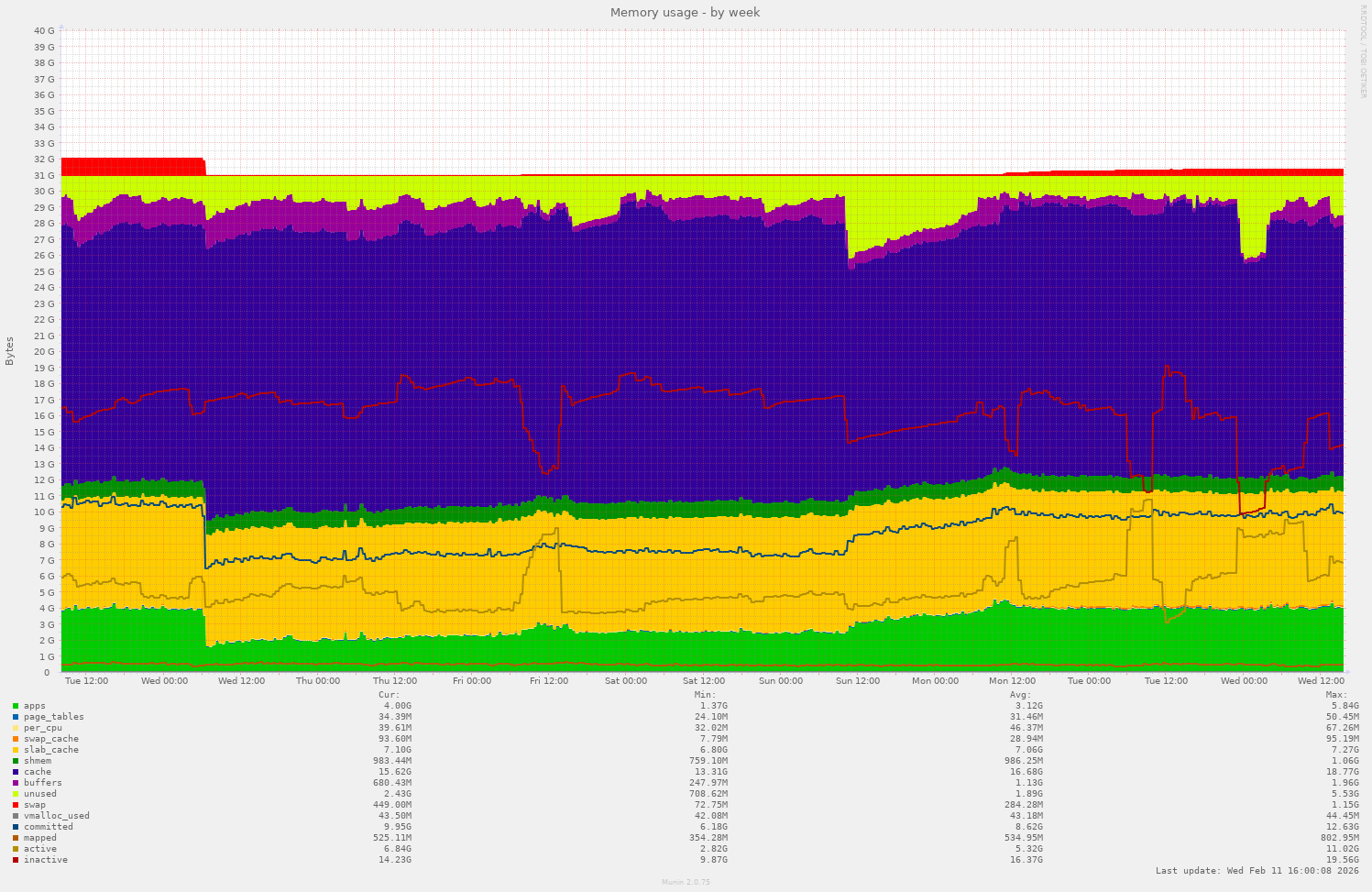This screenshot has width=1372, height=892.
Task: Select the buffers legend purple marker
Action: tap(16, 783)
